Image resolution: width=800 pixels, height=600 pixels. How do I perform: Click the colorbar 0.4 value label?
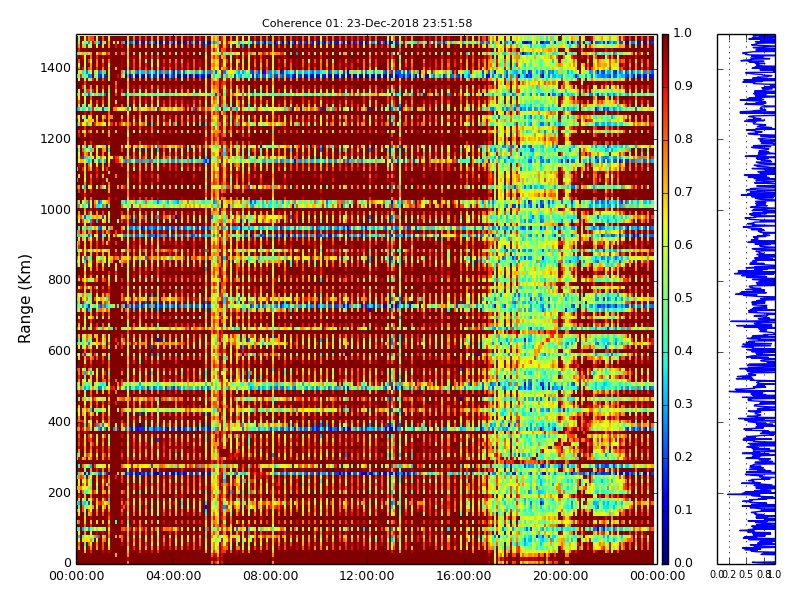tap(683, 351)
